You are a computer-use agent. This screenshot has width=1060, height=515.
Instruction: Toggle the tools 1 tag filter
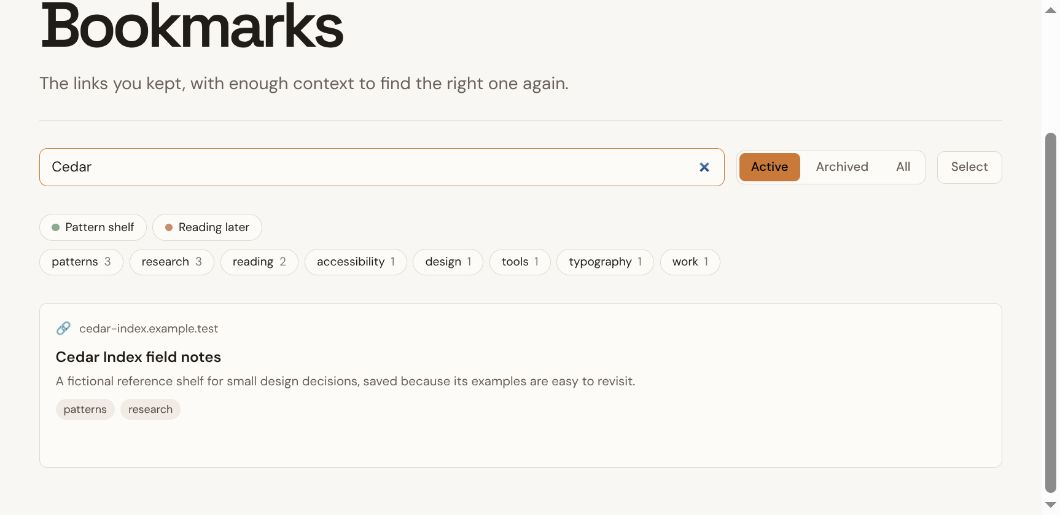click(x=520, y=262)
